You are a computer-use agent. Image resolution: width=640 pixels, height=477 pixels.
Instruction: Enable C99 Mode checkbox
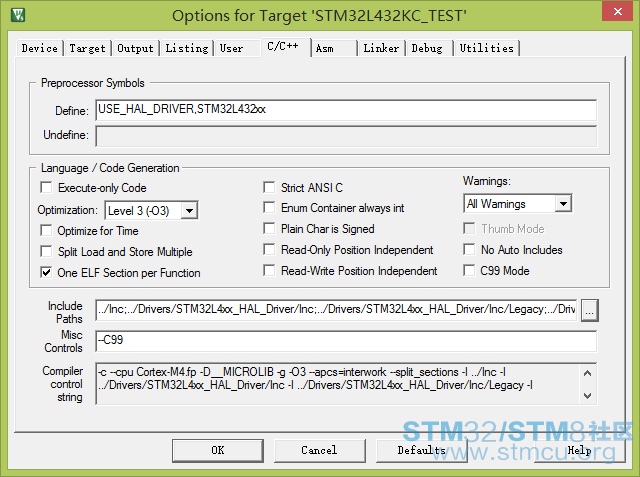[469, 271]
